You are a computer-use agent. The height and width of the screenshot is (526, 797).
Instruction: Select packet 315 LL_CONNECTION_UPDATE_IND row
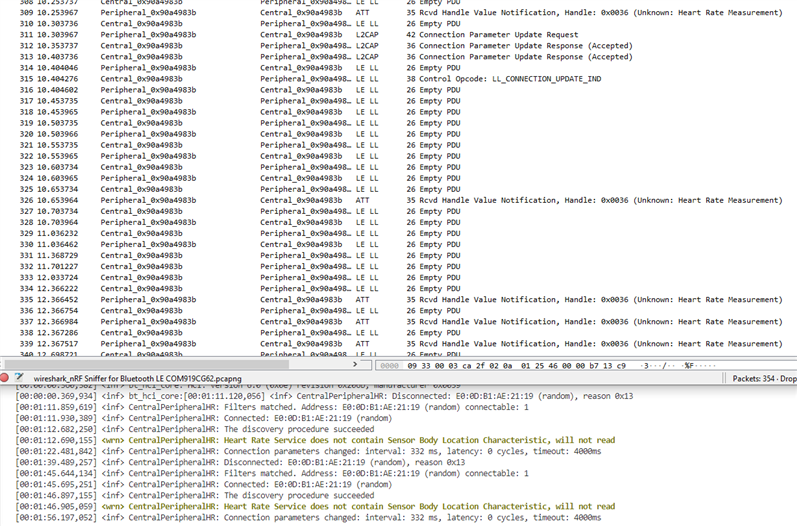pyautogui.click(x=300, y=79)
